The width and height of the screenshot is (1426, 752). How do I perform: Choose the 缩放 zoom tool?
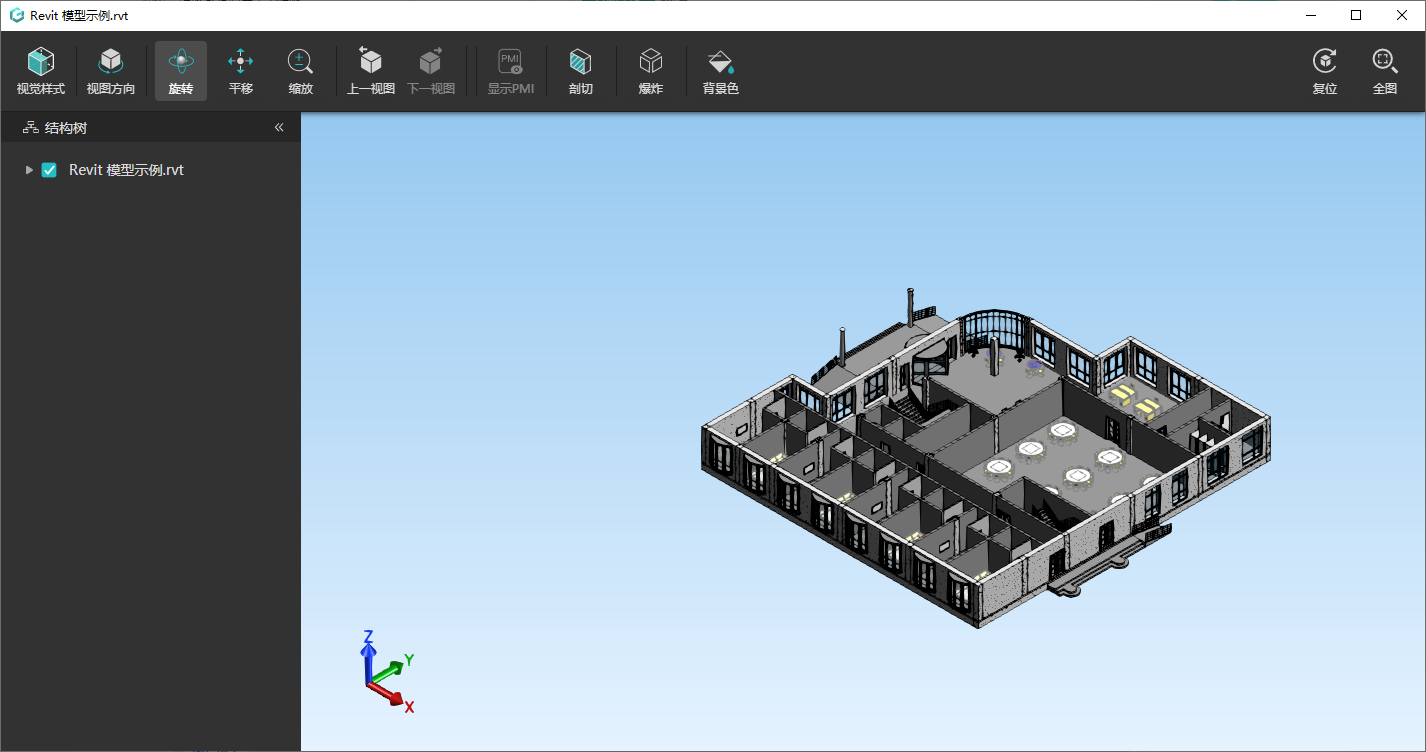300,71
